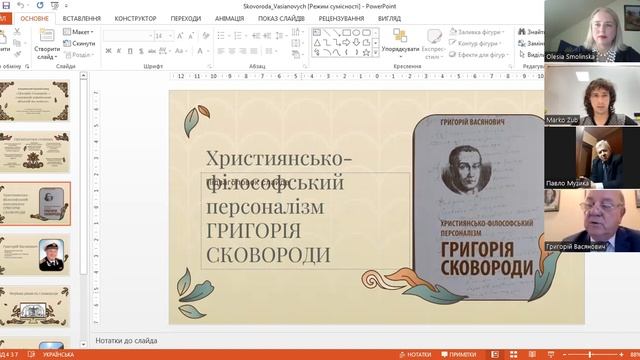The height and width of the screenshot is (360, 640).
Task: Open the ВИГЛЯД tab
Action: click(389, 18)
